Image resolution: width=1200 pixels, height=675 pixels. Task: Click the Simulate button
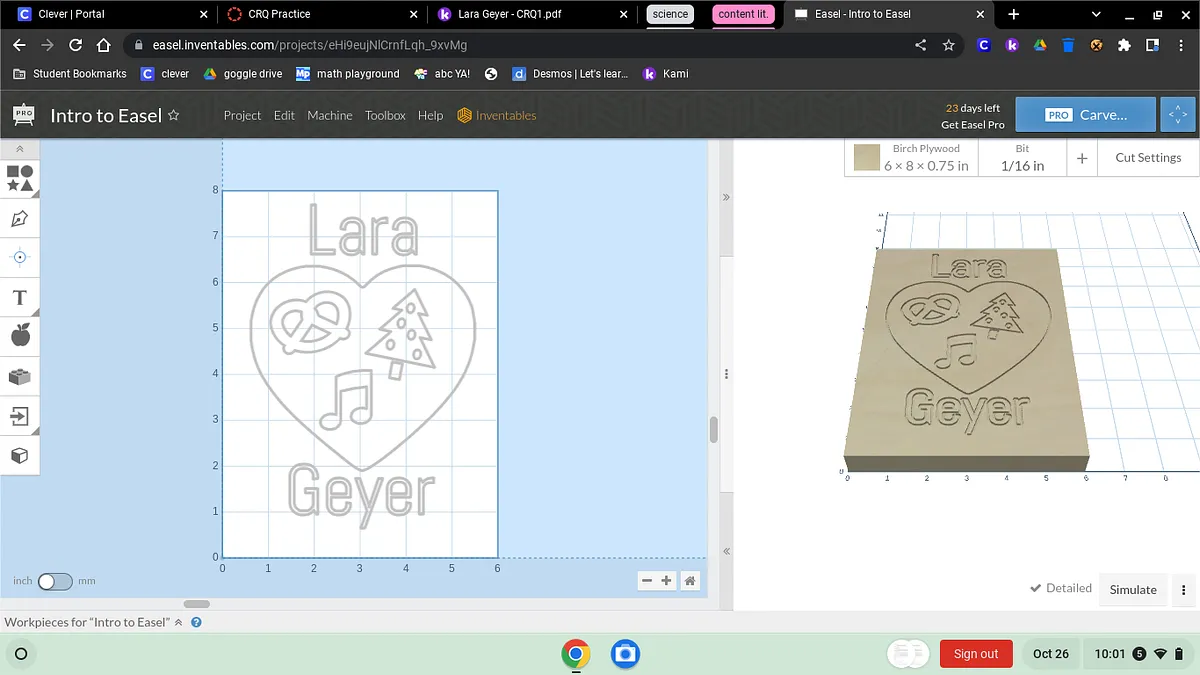[1133, 590]
